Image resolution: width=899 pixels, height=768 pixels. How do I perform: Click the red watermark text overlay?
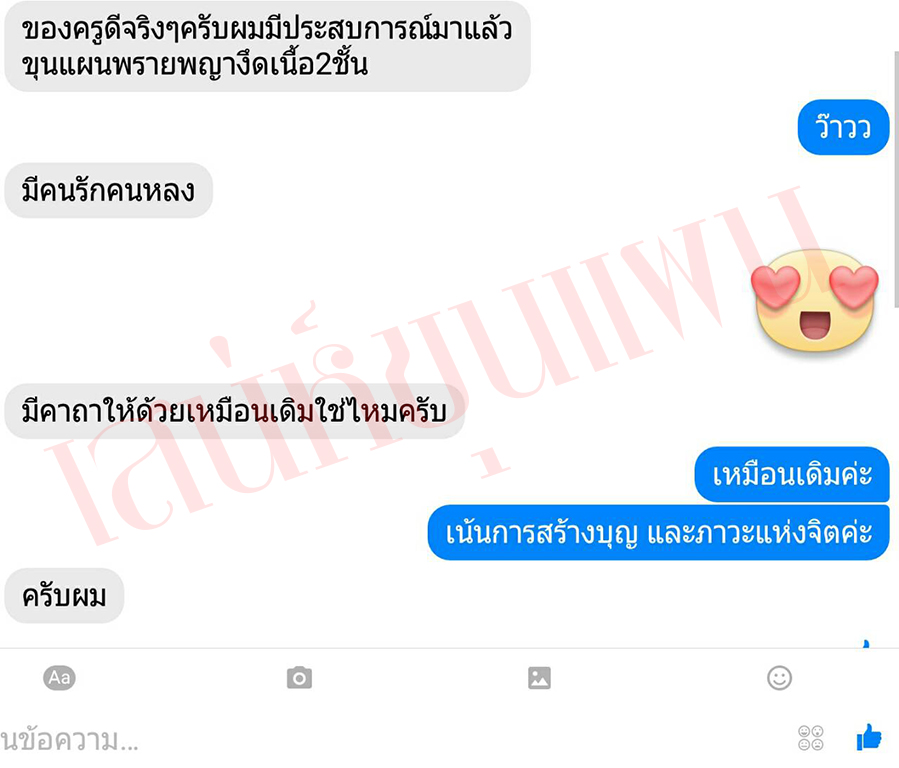coord(436,367)
